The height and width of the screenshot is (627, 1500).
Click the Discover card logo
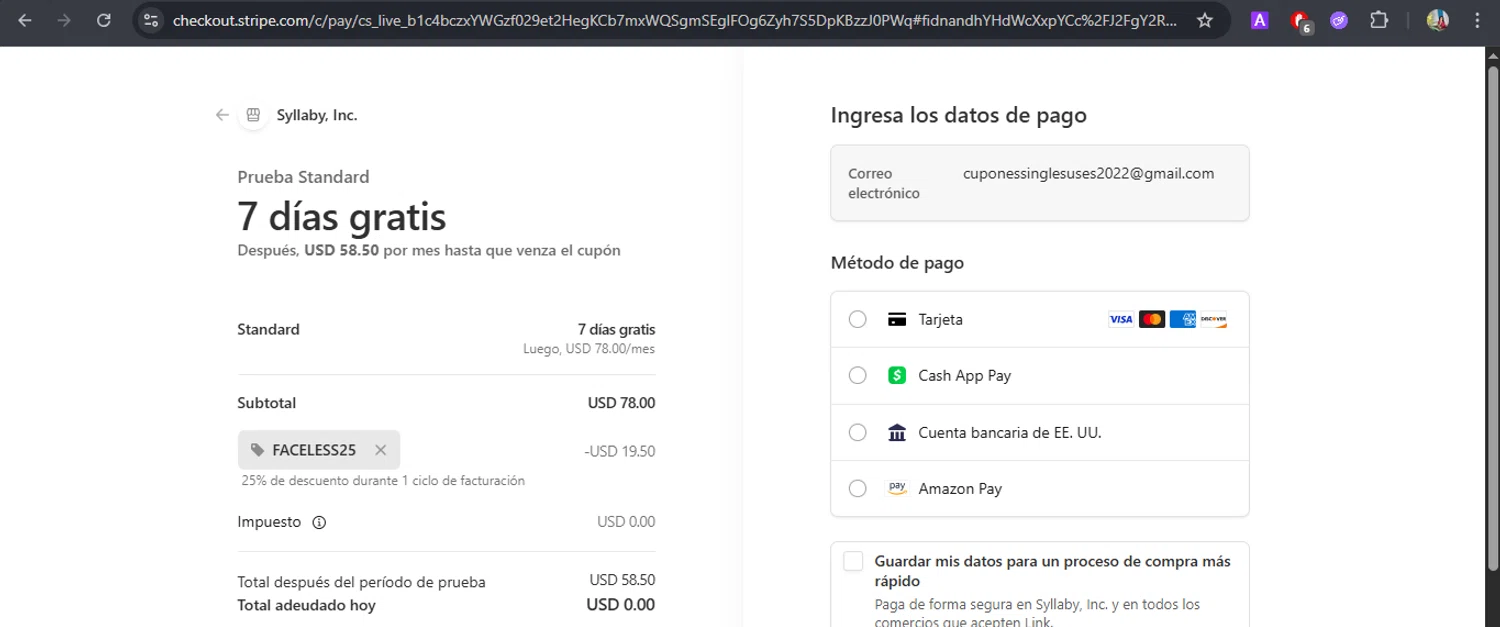(x=1214, y=320)
